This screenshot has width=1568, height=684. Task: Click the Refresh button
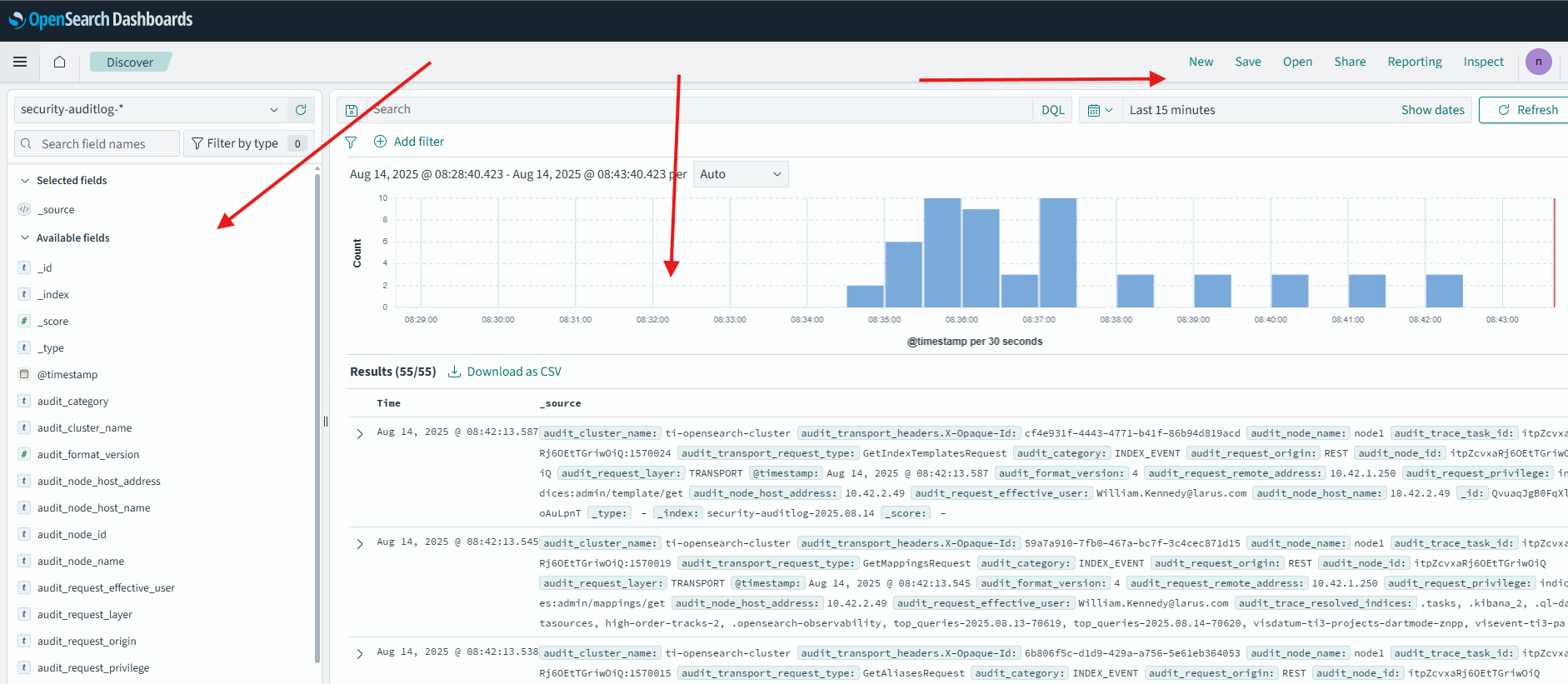pos(1527,110)
